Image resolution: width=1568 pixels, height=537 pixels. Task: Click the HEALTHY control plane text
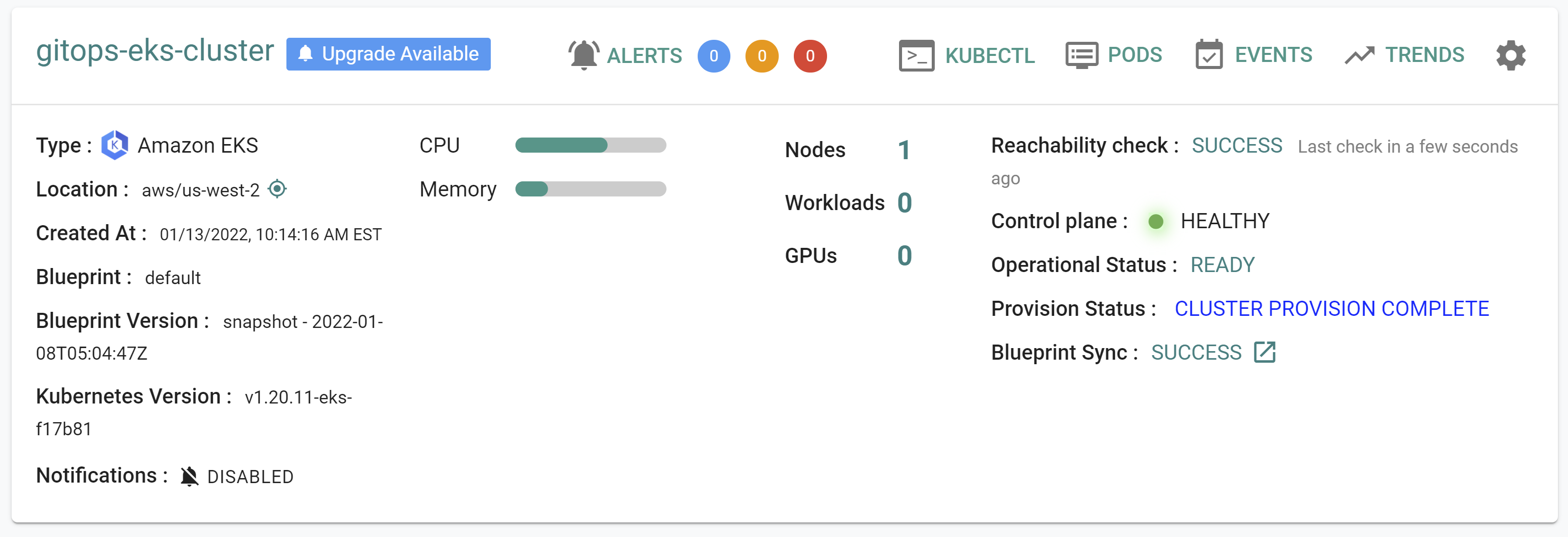pos(1225,221)
